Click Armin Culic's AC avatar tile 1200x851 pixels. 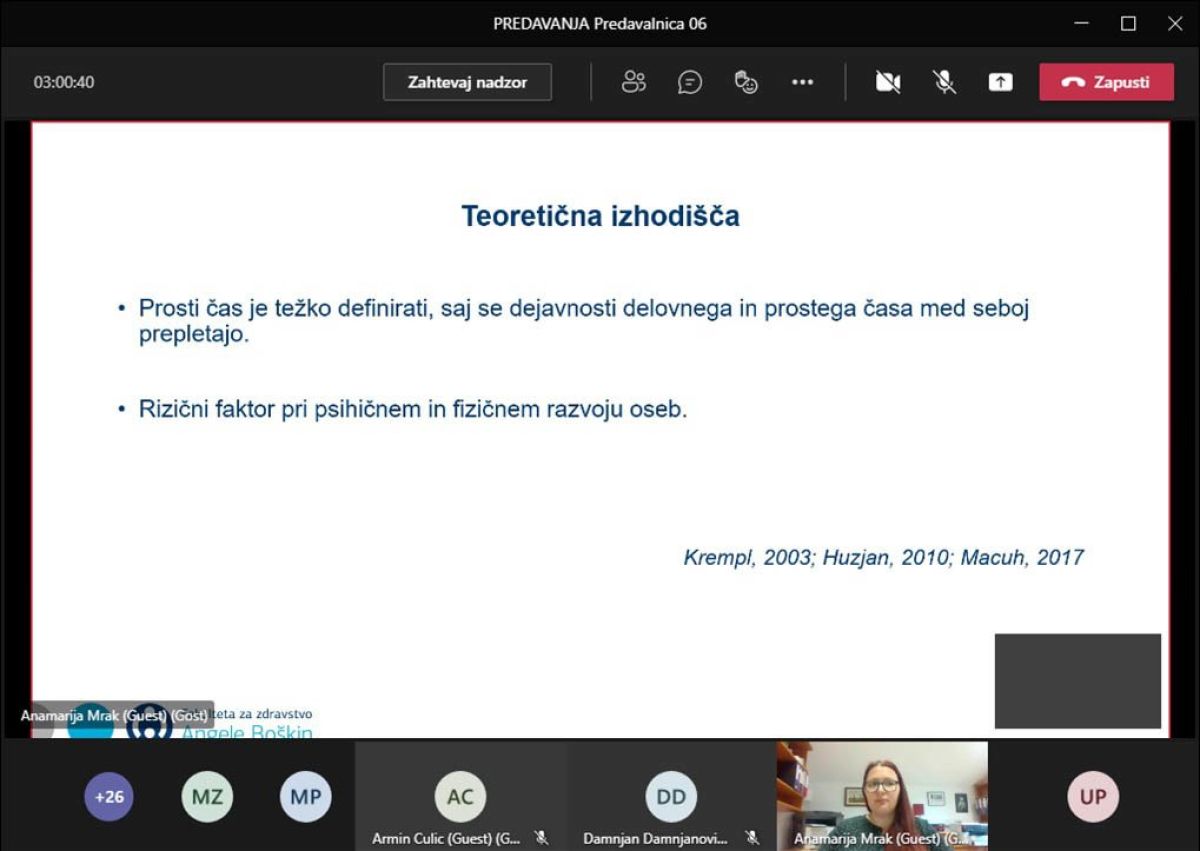click(x=460, y=796)
